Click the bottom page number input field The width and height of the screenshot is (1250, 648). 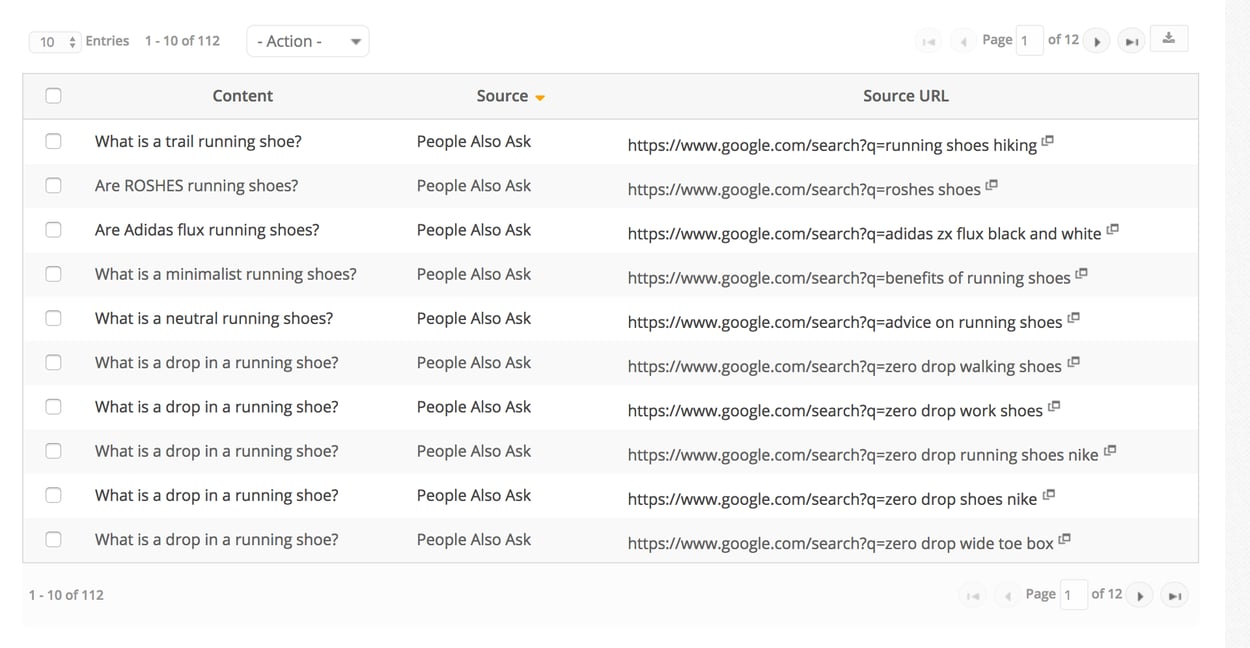1073,596
